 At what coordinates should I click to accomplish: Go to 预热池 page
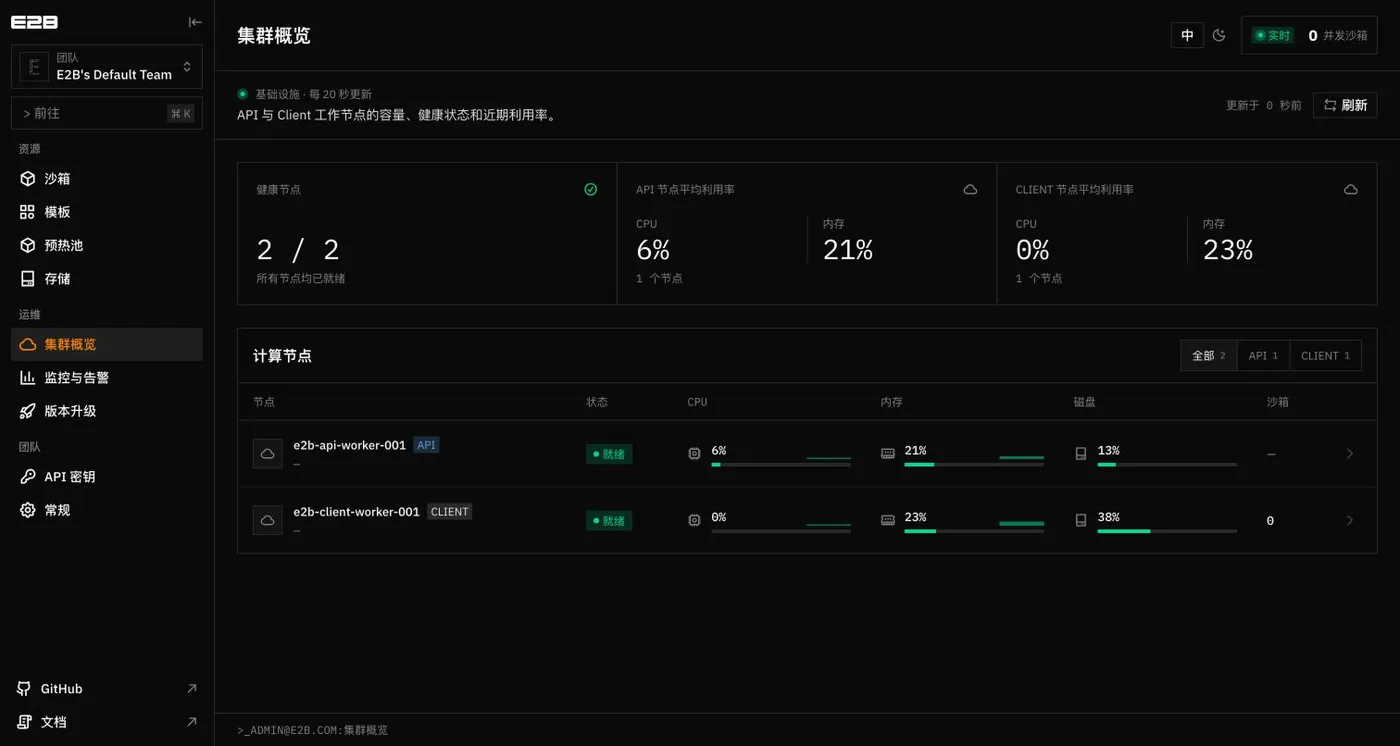[107, 245]
